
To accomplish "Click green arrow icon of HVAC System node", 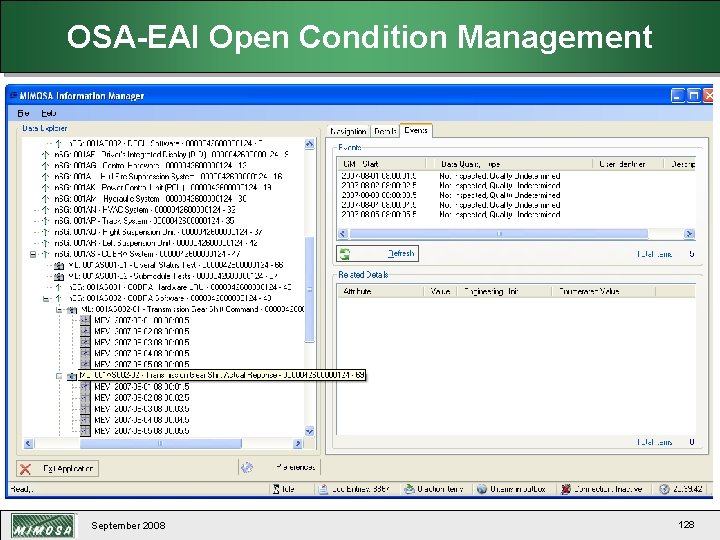I will pos(45,210).
